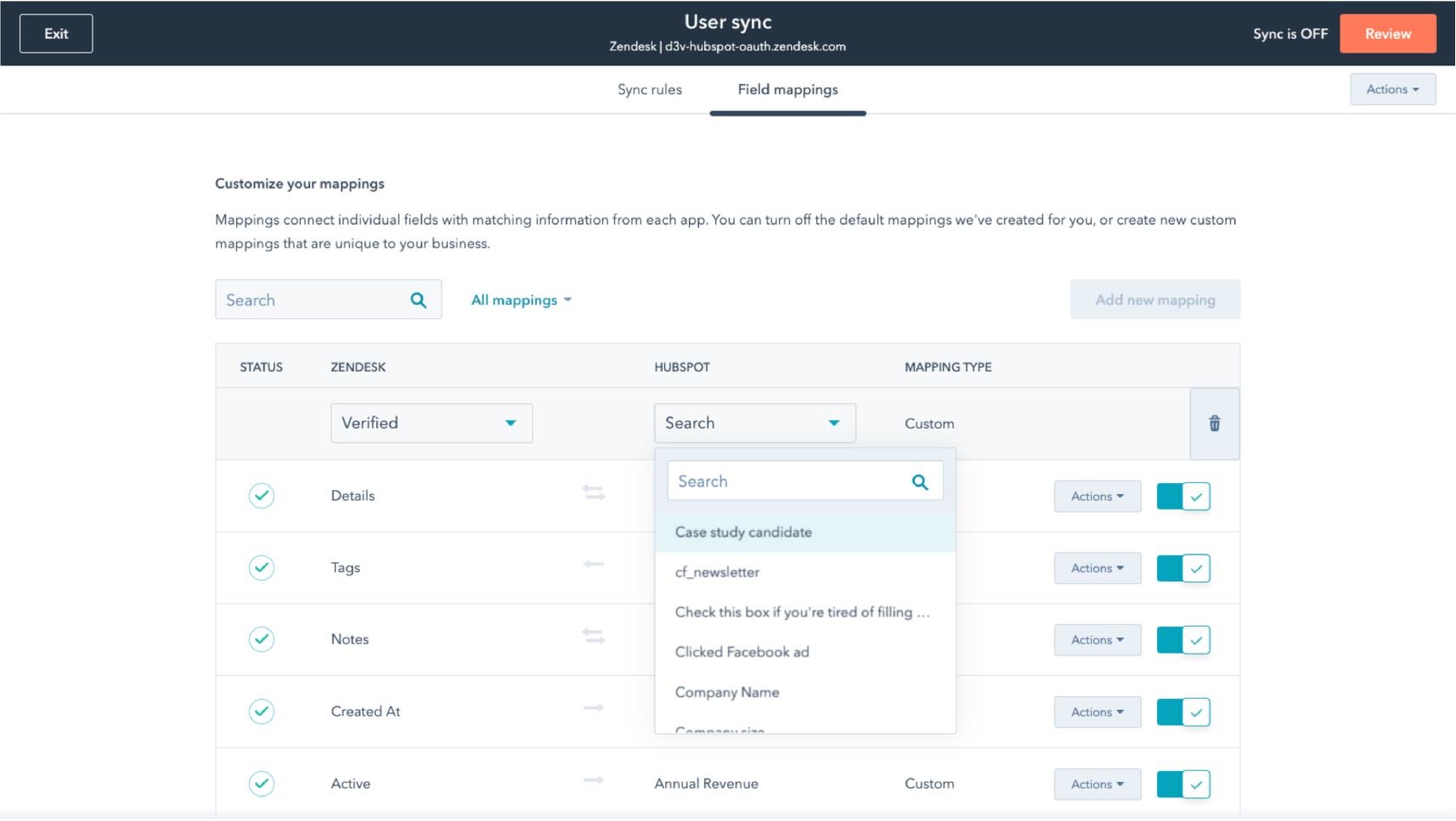Click the green status checkmark next to Details
The width and height of the screenshot is (1456, 821).
click(262, 496)
